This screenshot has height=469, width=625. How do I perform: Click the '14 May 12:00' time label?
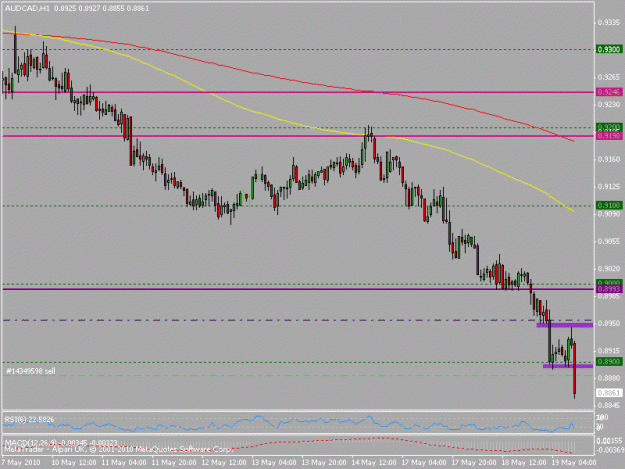374,462
